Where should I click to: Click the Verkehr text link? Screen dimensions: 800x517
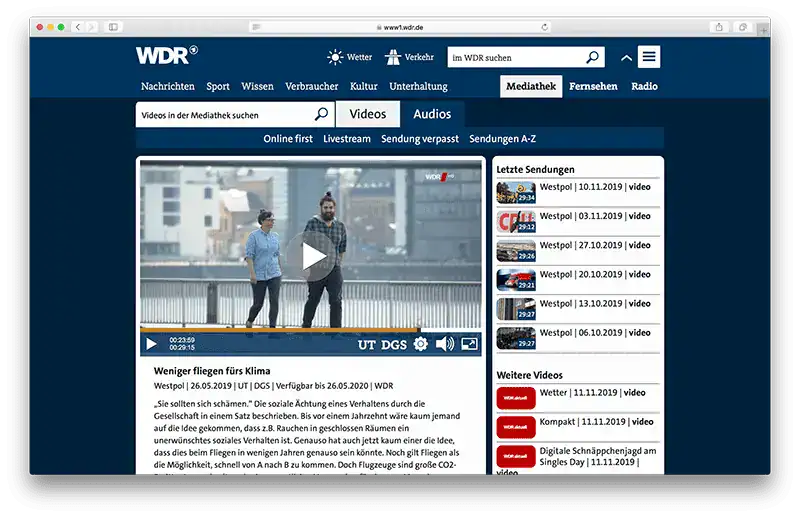click(x=419, y=57)
